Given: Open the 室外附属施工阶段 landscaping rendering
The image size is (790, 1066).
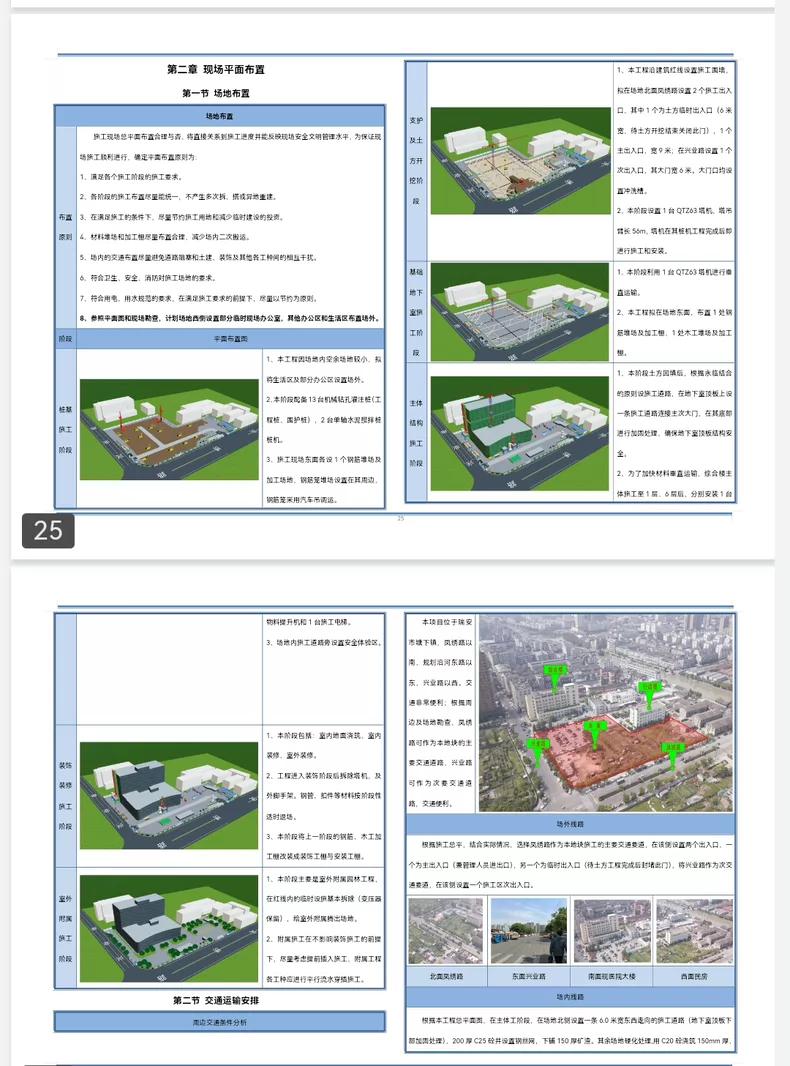Looking at the screenshot, I should coord(168,930).
